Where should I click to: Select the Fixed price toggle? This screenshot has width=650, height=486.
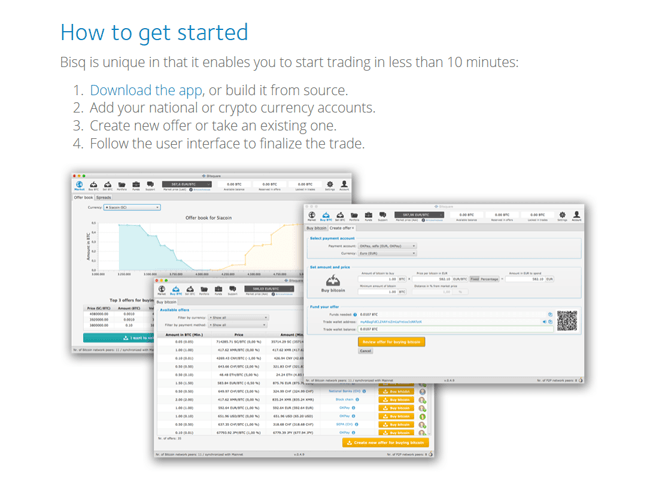coord(476,278)
